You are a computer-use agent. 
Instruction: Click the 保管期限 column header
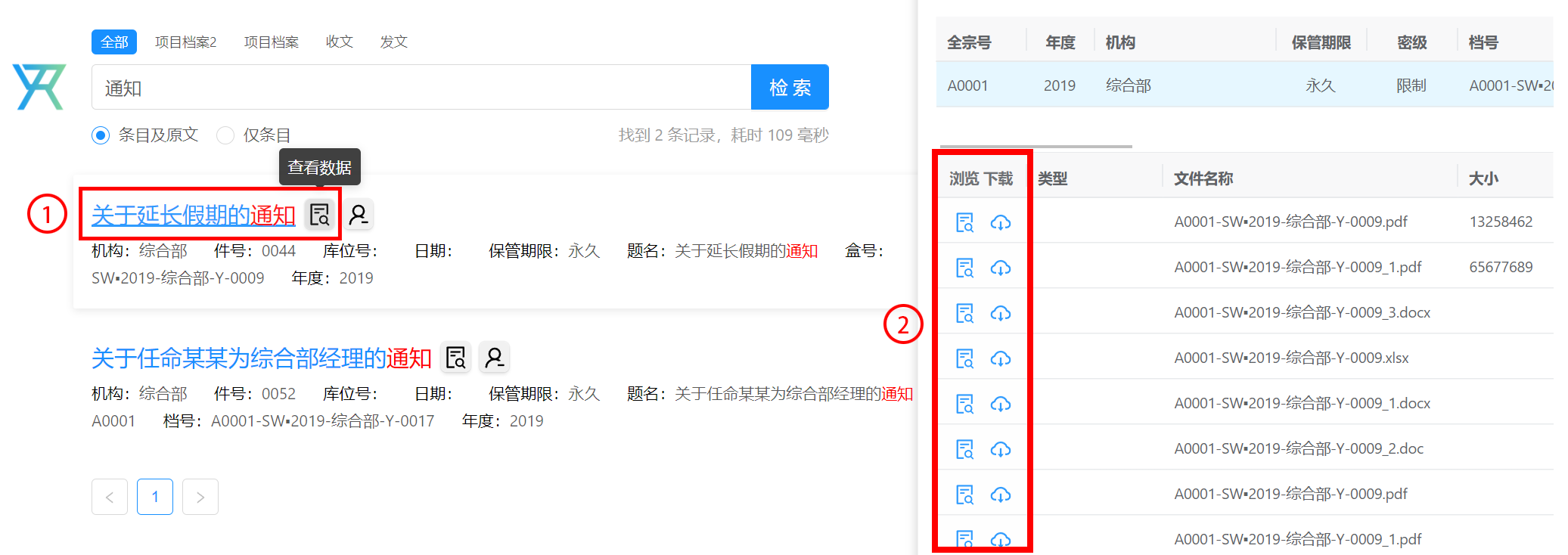tap(1321, 43)
